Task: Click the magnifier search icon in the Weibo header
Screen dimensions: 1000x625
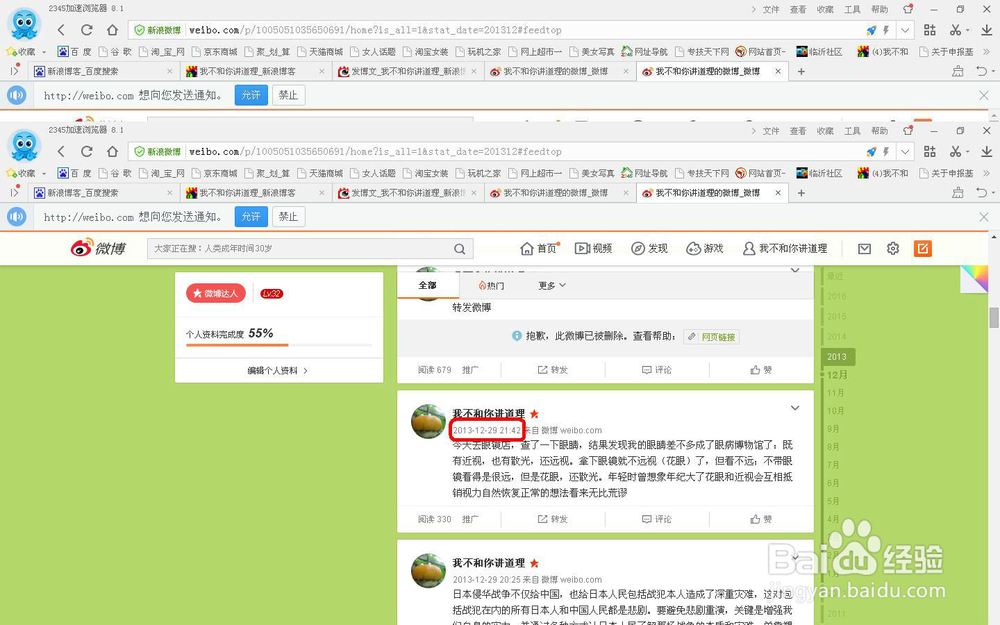Action: pos(460,249)
